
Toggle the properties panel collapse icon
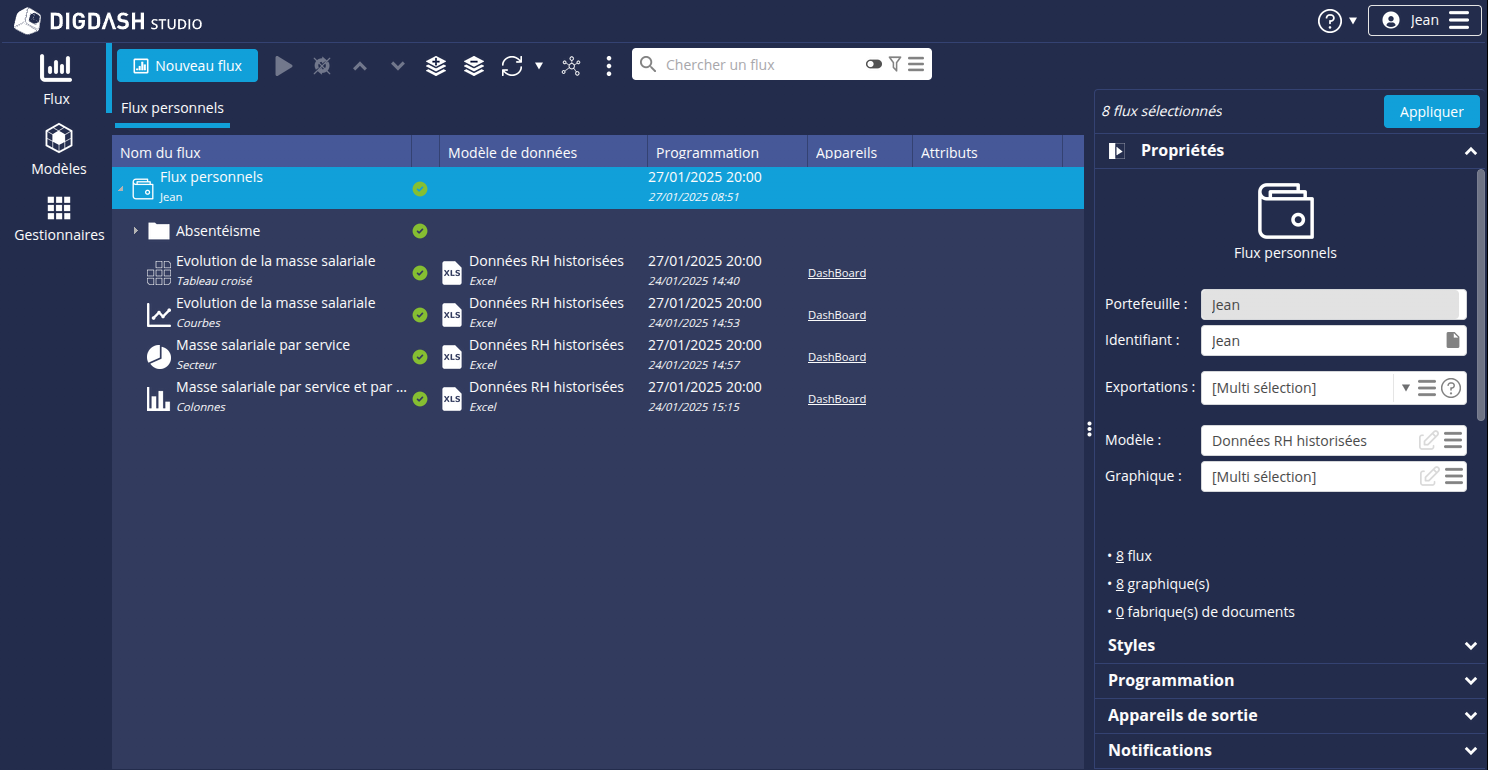coord(1116,151)
